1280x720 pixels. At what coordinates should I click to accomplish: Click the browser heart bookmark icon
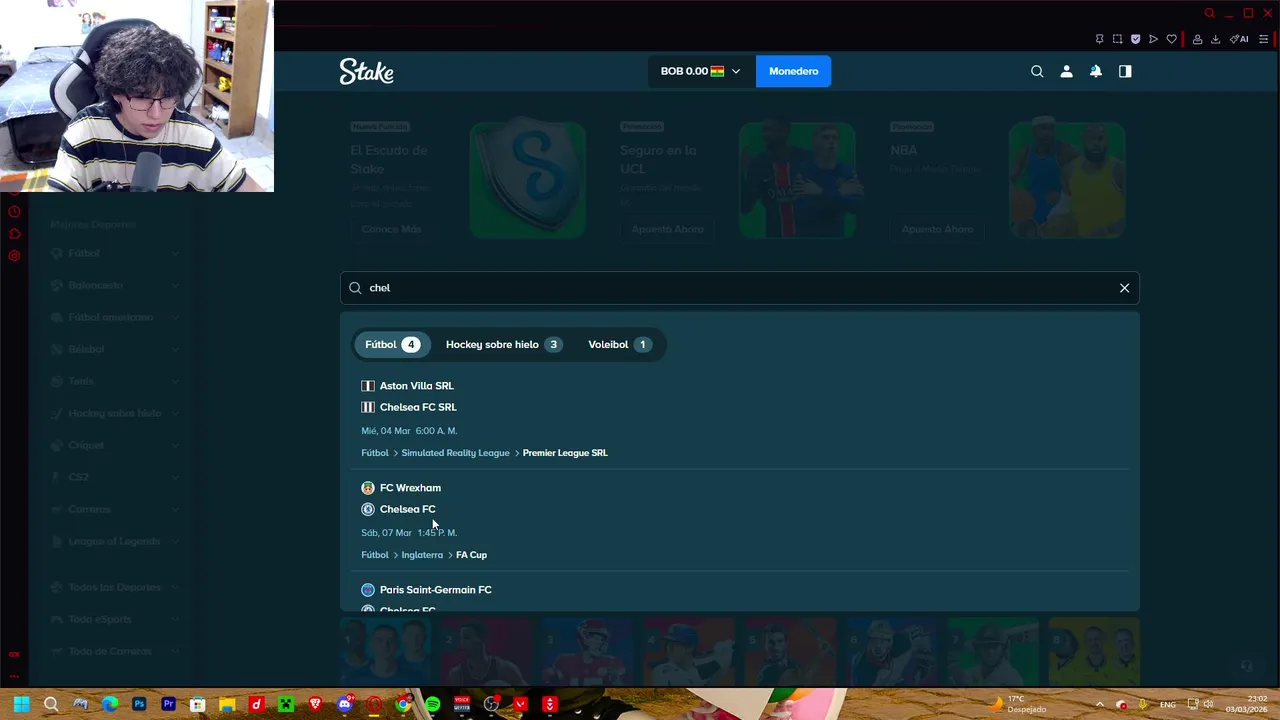pos(1171,39)
